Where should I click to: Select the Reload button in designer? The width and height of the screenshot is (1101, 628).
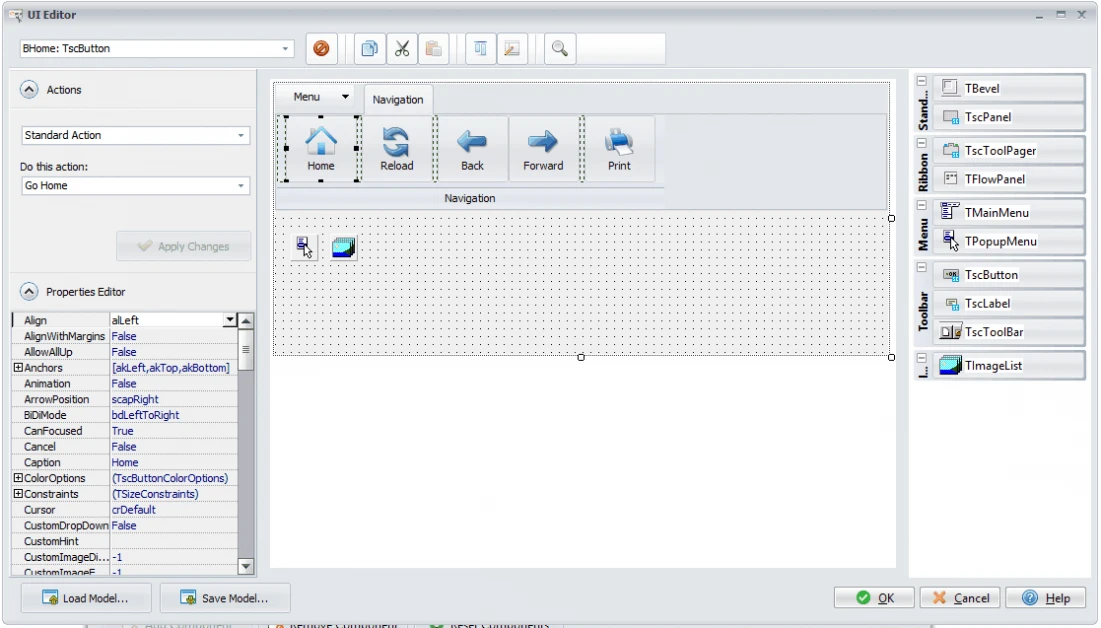point(396,149)
